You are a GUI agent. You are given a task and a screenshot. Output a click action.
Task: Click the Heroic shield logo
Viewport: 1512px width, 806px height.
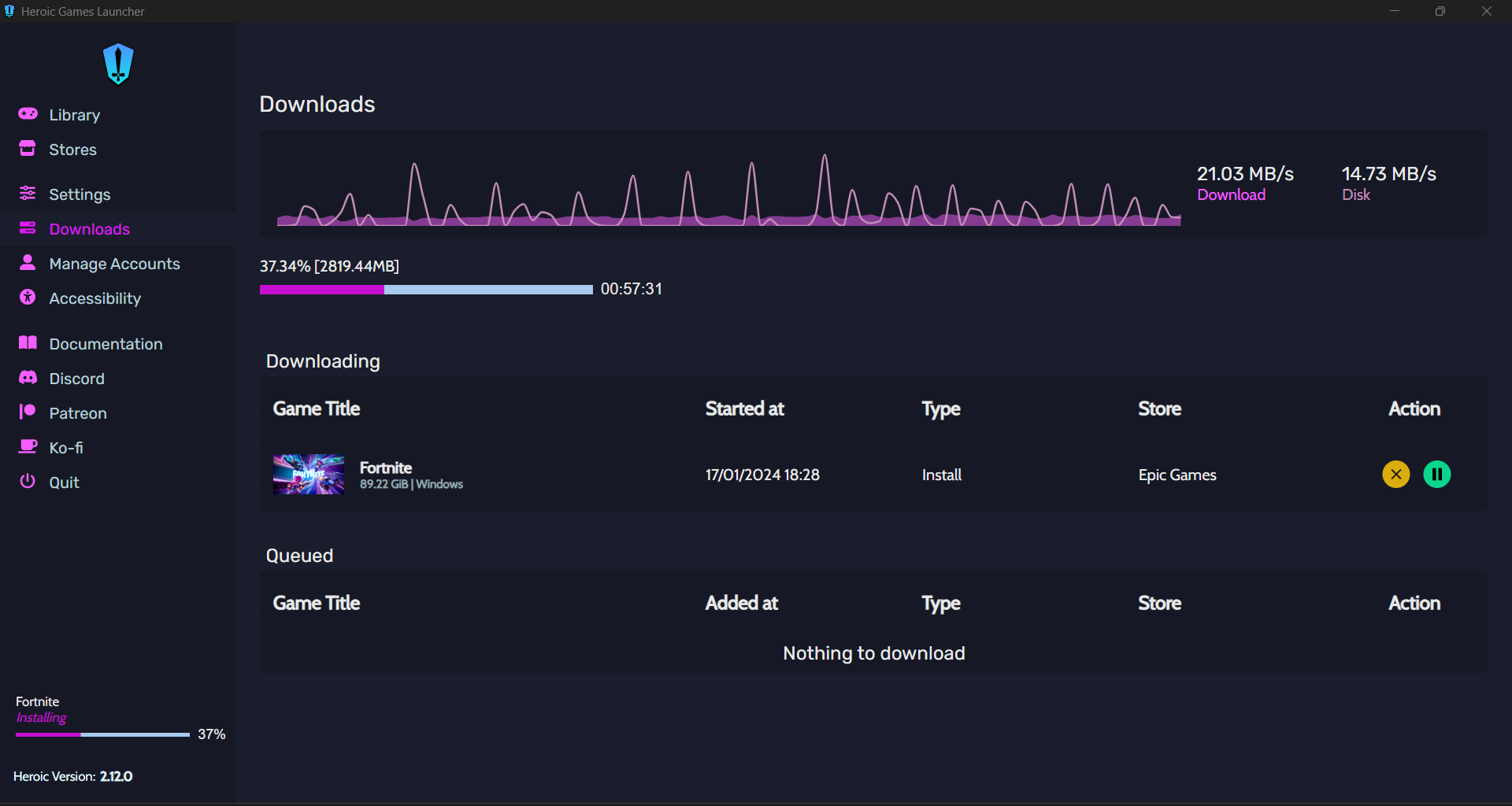pos(118,64)
